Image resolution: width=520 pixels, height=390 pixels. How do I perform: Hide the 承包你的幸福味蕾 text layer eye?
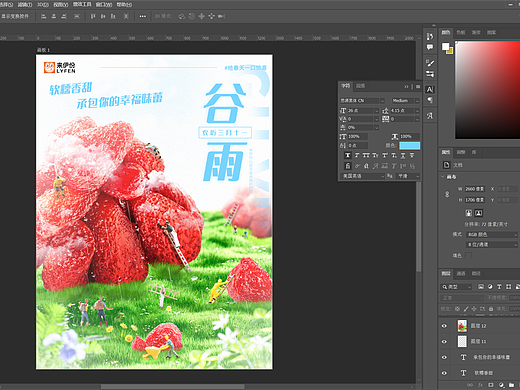coord(444,357)
